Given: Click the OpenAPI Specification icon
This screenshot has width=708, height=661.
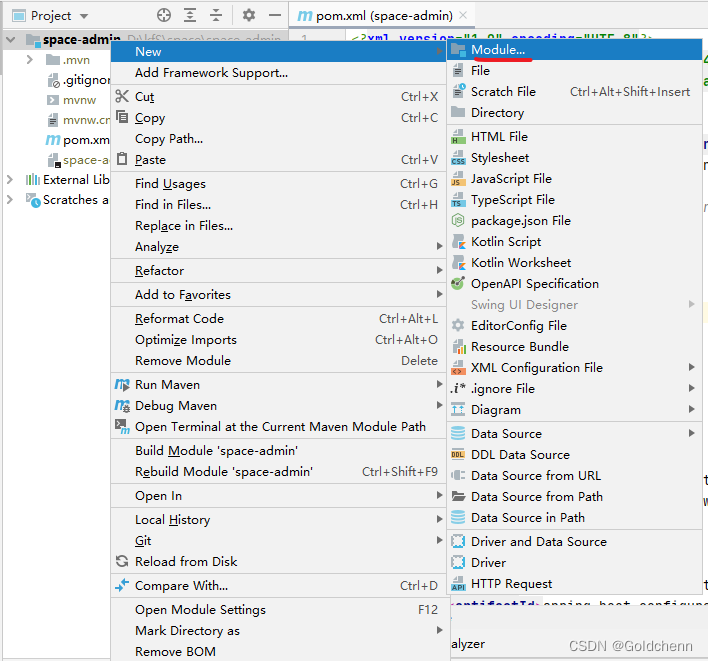Looking at the screenshot, I should (x=458, y=283).
